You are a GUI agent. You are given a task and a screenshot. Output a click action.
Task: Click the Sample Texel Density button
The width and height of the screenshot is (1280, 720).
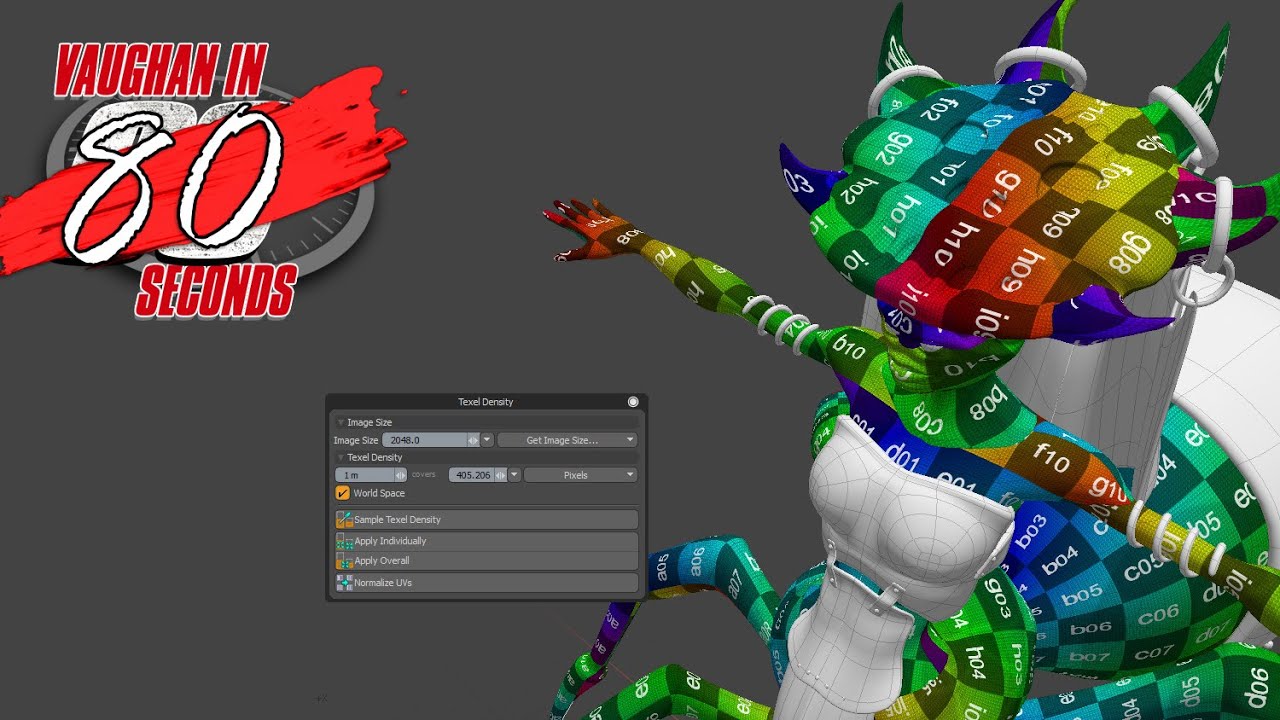487,519
